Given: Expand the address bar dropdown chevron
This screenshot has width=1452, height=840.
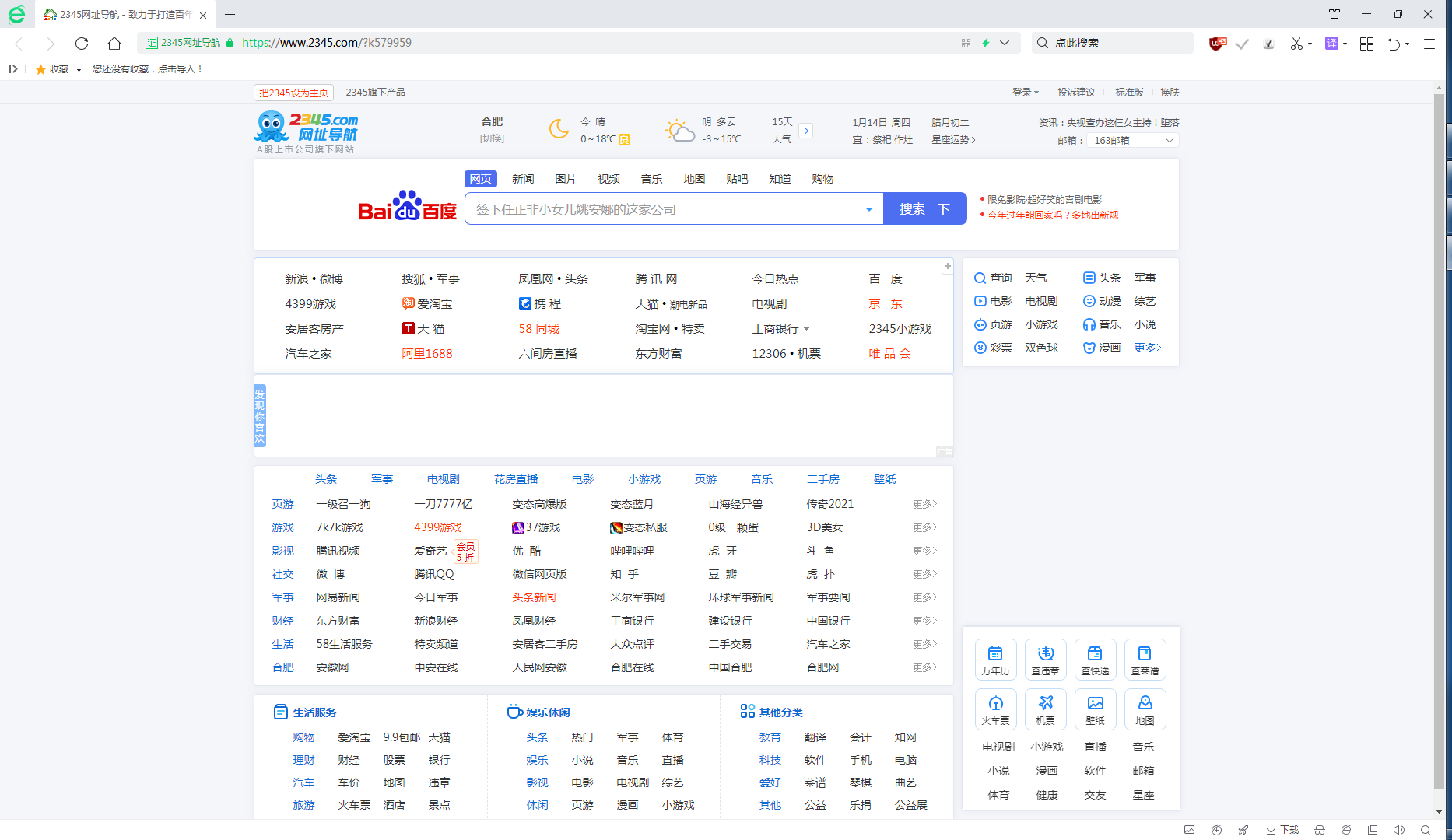Looking at the screenshot, I should click(1005, 43).
